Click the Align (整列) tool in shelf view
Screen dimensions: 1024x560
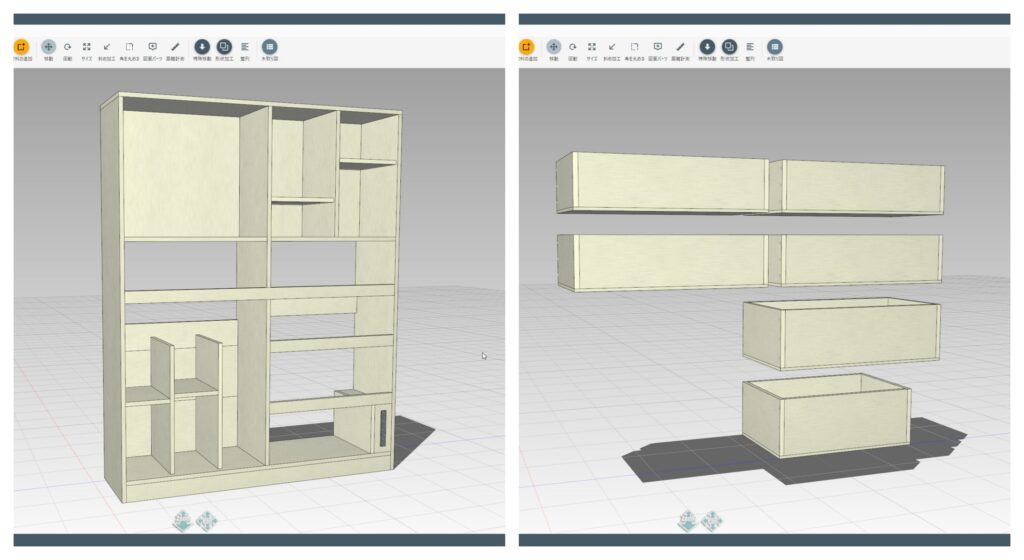[x=245, y=47]
